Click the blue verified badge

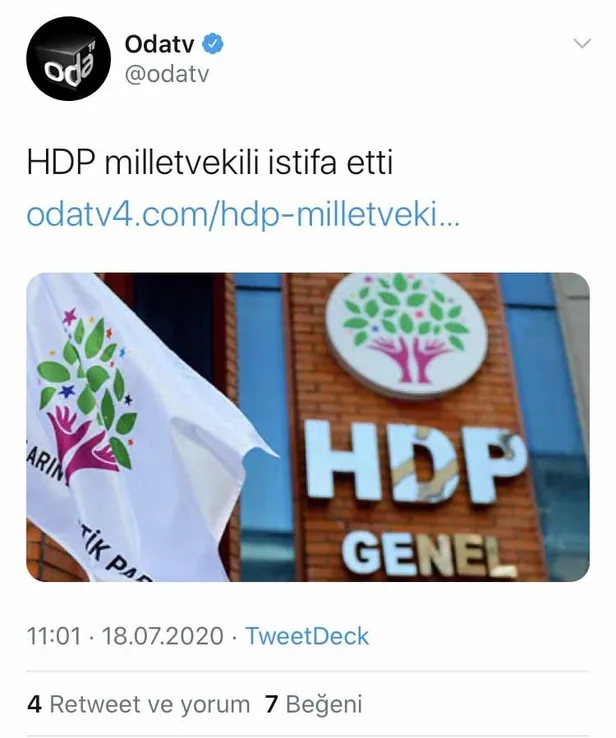click(213, 44)
